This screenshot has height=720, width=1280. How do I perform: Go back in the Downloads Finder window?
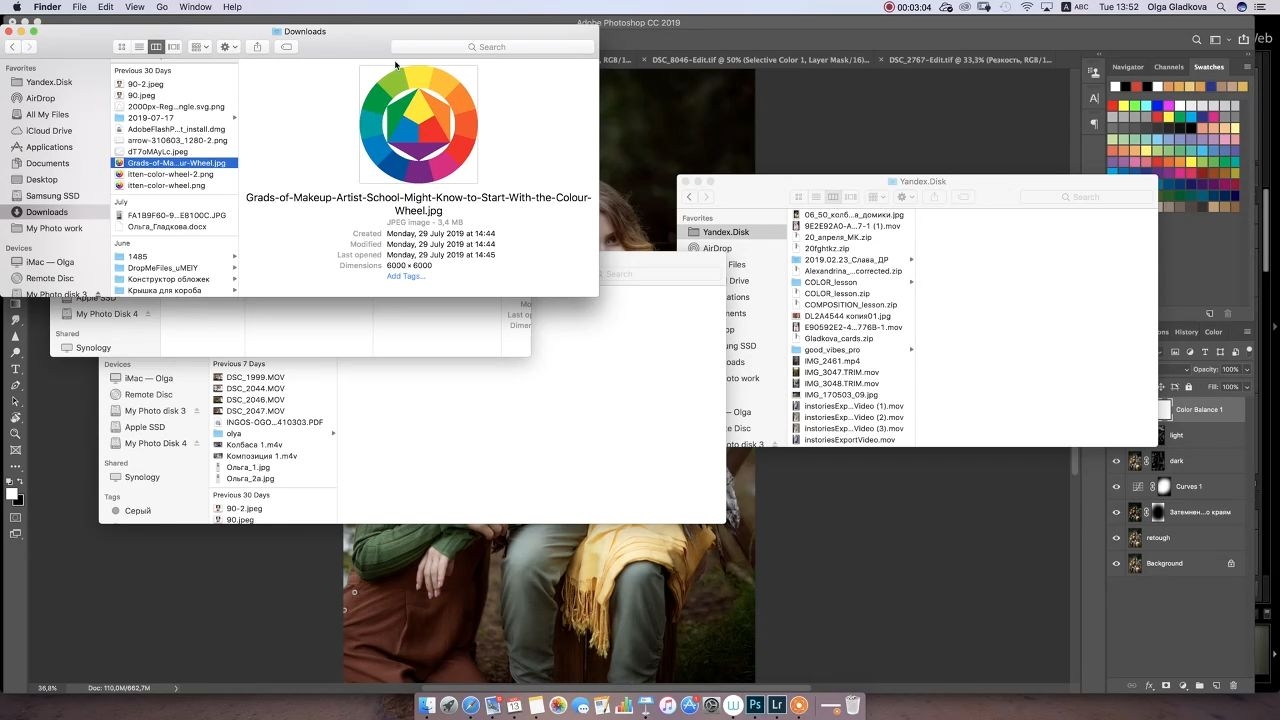click(12, 47)
